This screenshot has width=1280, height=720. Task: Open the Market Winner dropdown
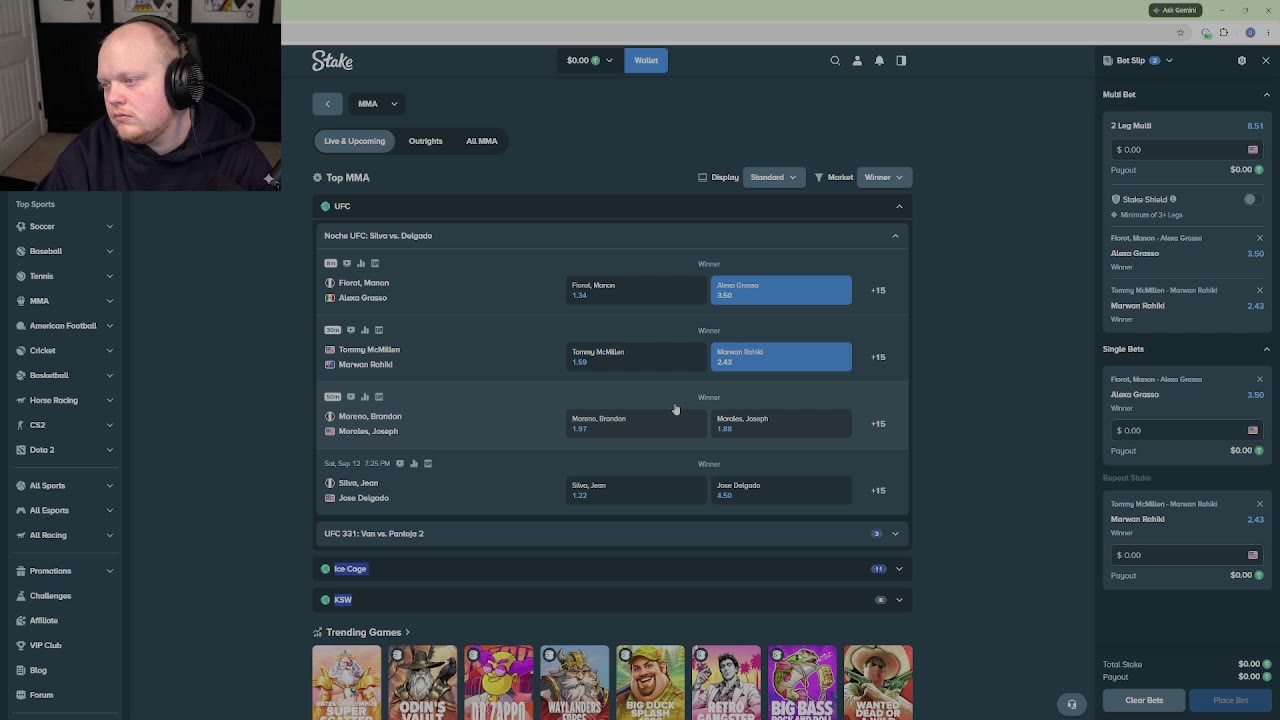coord(884,177)
